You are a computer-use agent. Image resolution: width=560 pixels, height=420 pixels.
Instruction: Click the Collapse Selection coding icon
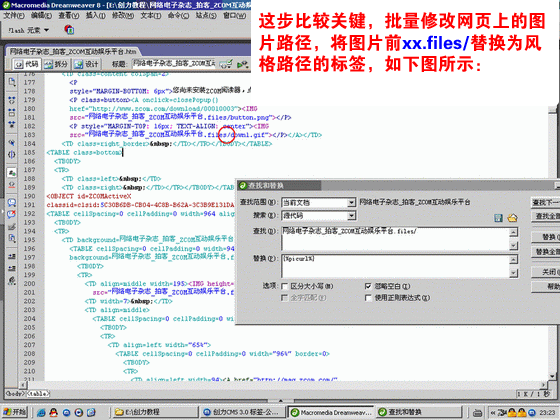pos(12,112)
